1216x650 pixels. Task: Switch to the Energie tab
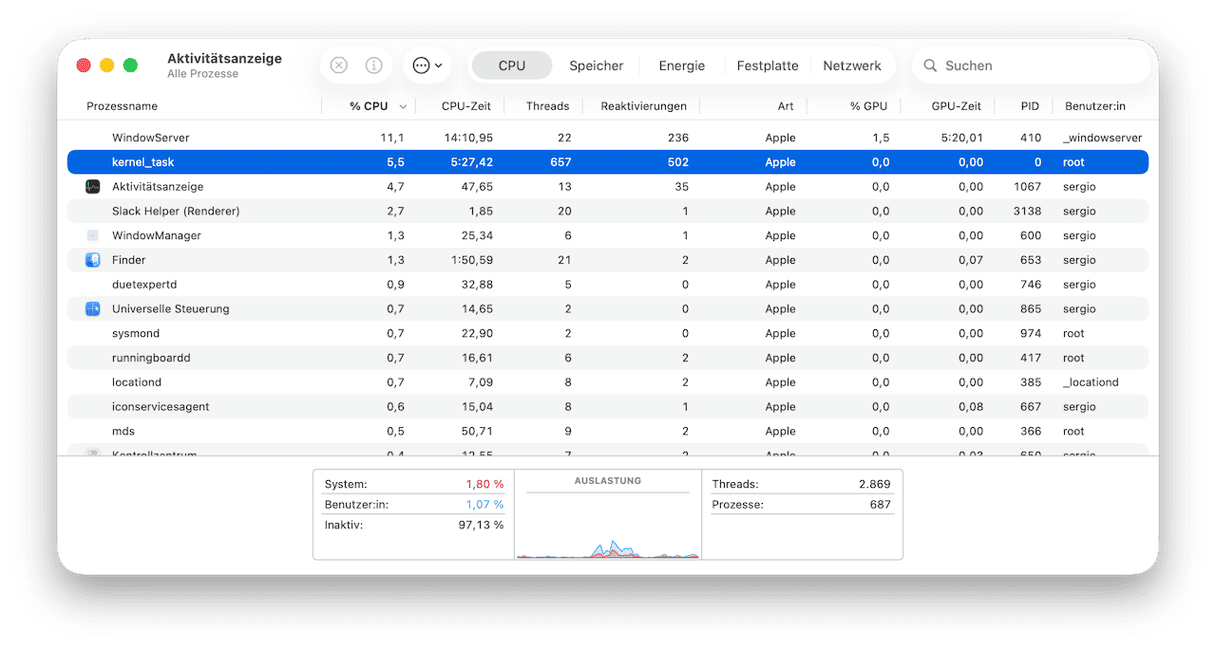coord(681,65)
